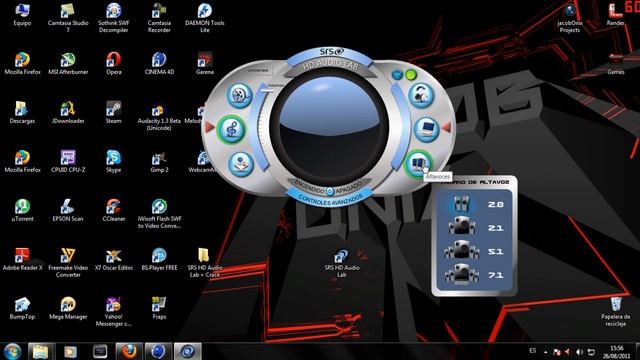This screenshot has height=360, width=640.
Task: Click the Opciones button in SRS
Action: 258,70
